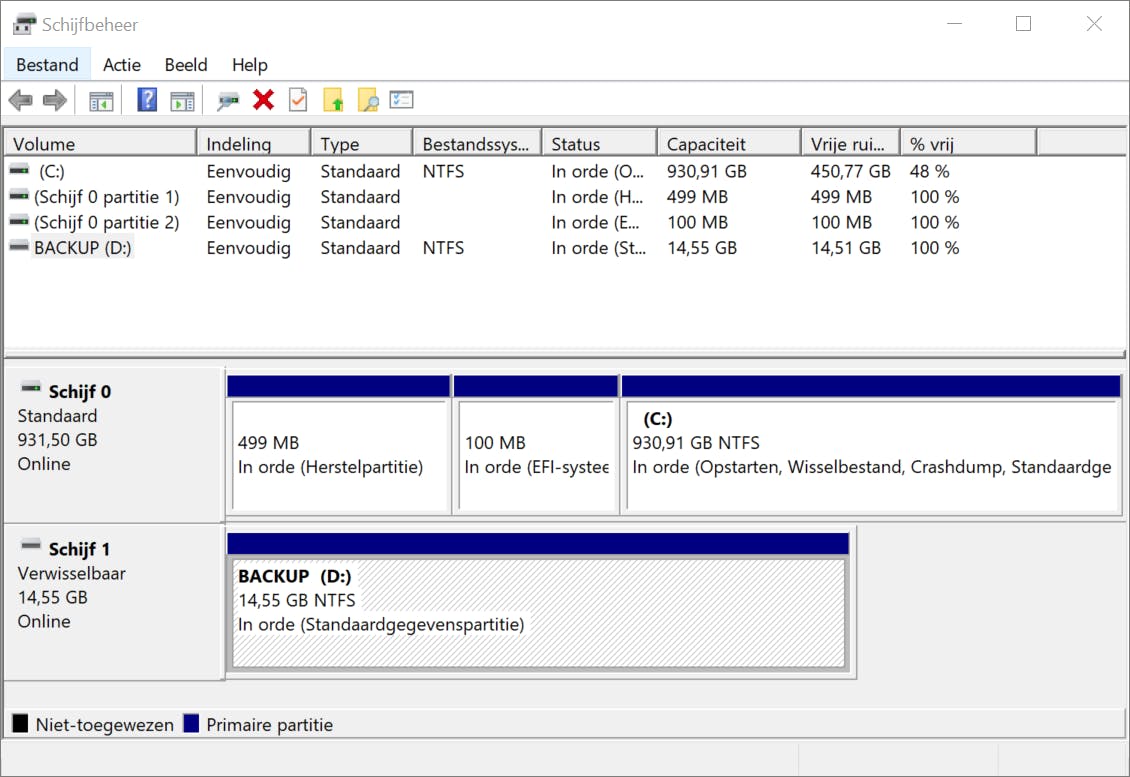
Task: Sort by Capaciteit column header
Action: [728, 144]
